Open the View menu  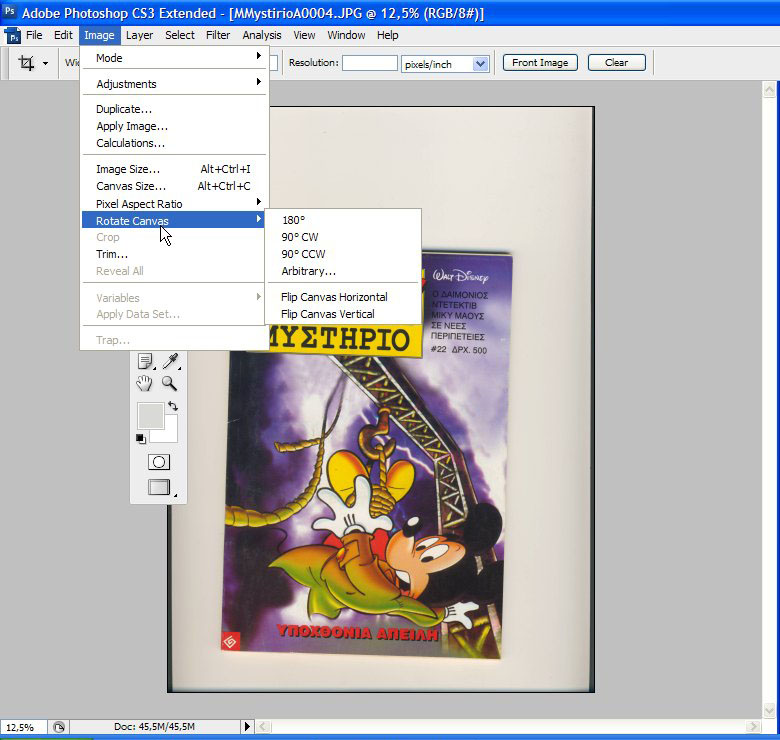[x=304, y=35]
